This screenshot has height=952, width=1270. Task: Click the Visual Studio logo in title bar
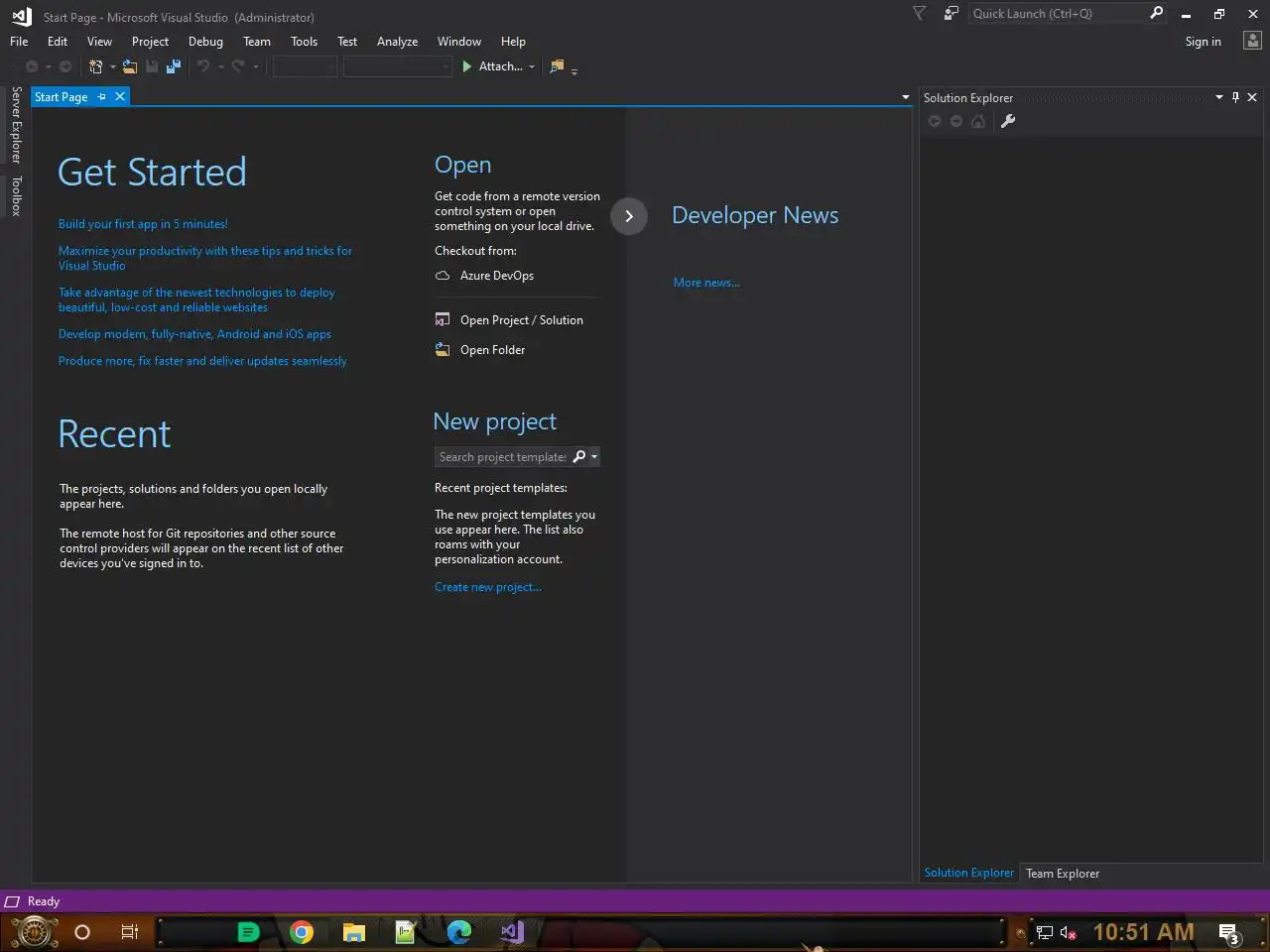point(22,17)
